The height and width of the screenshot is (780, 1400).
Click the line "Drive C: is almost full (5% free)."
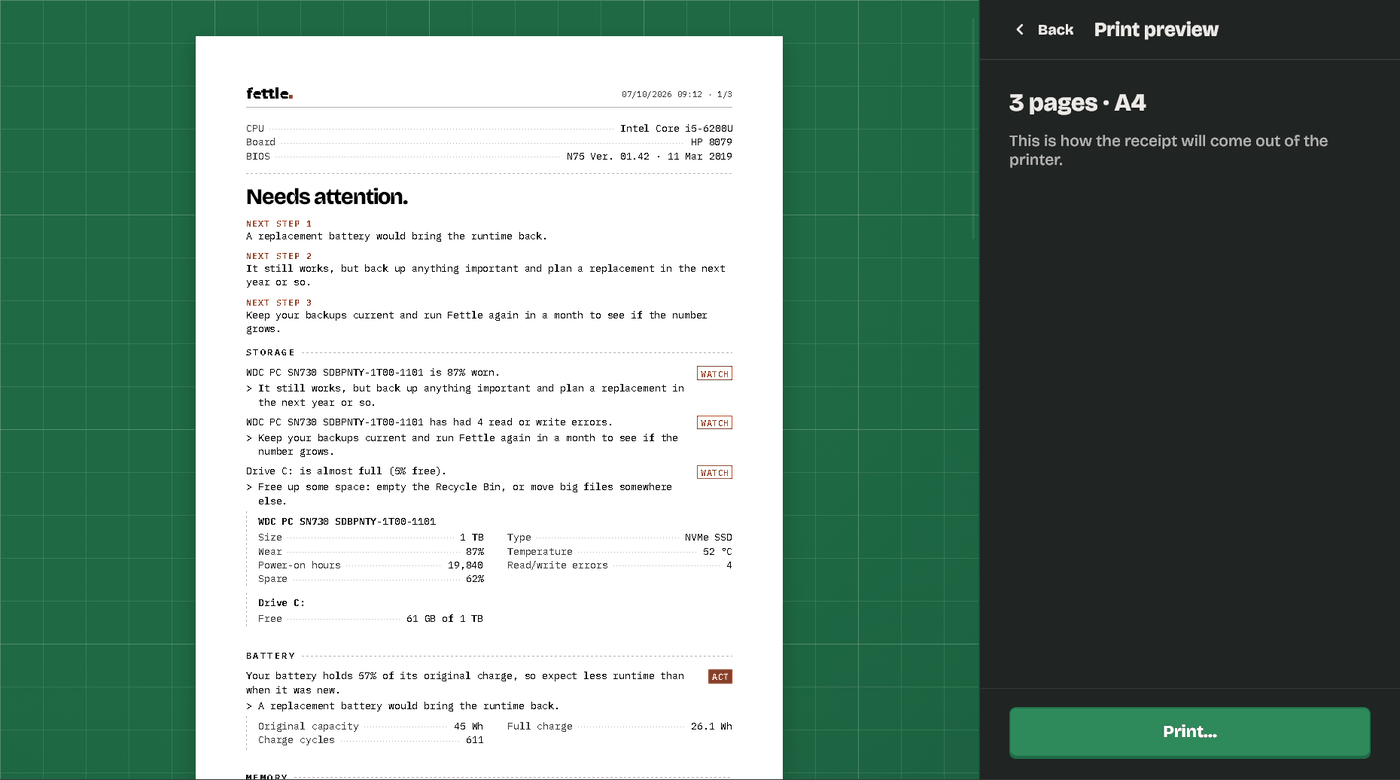click(346, 471)
